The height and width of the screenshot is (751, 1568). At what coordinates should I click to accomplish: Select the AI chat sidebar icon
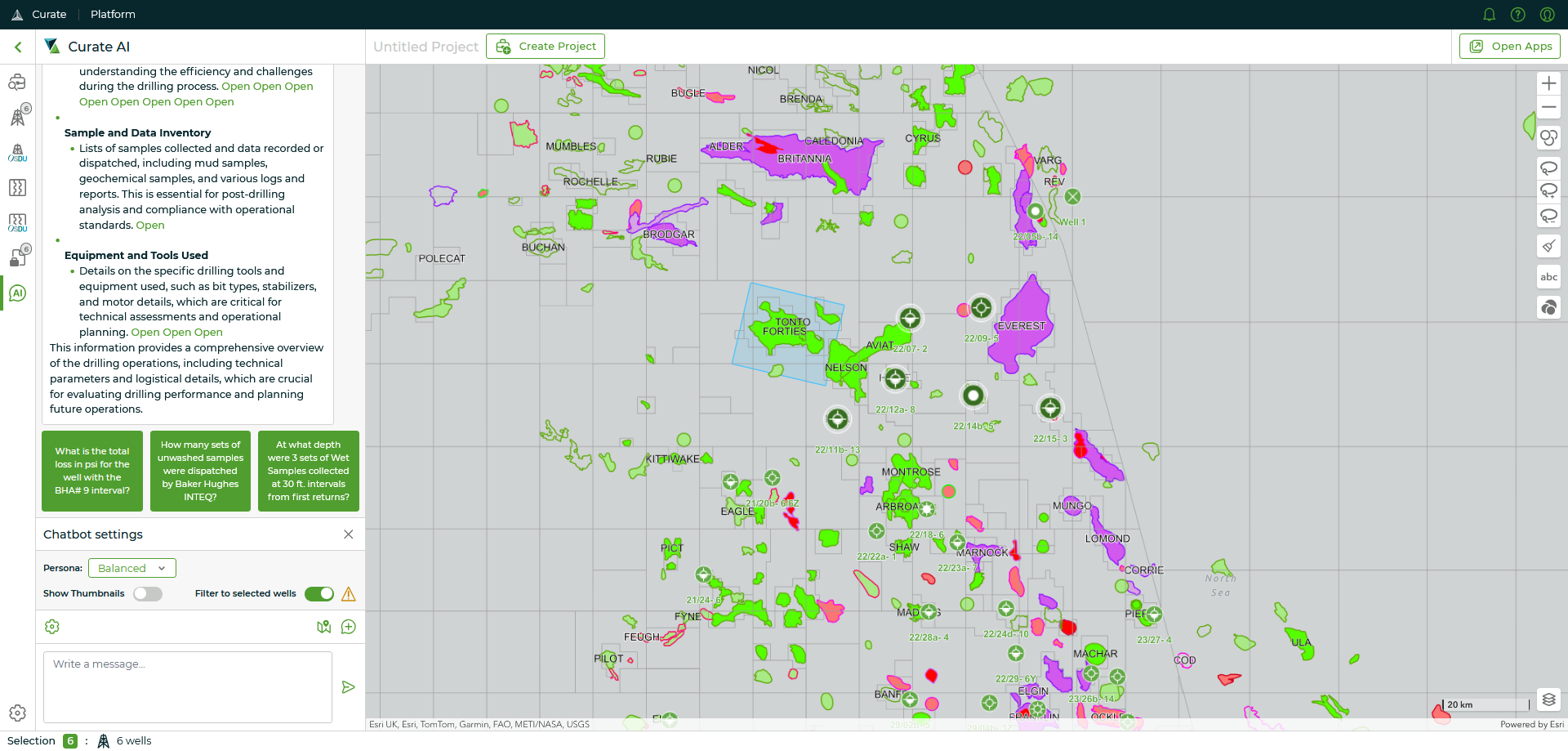pyautogui.click(x=17, y=293)
